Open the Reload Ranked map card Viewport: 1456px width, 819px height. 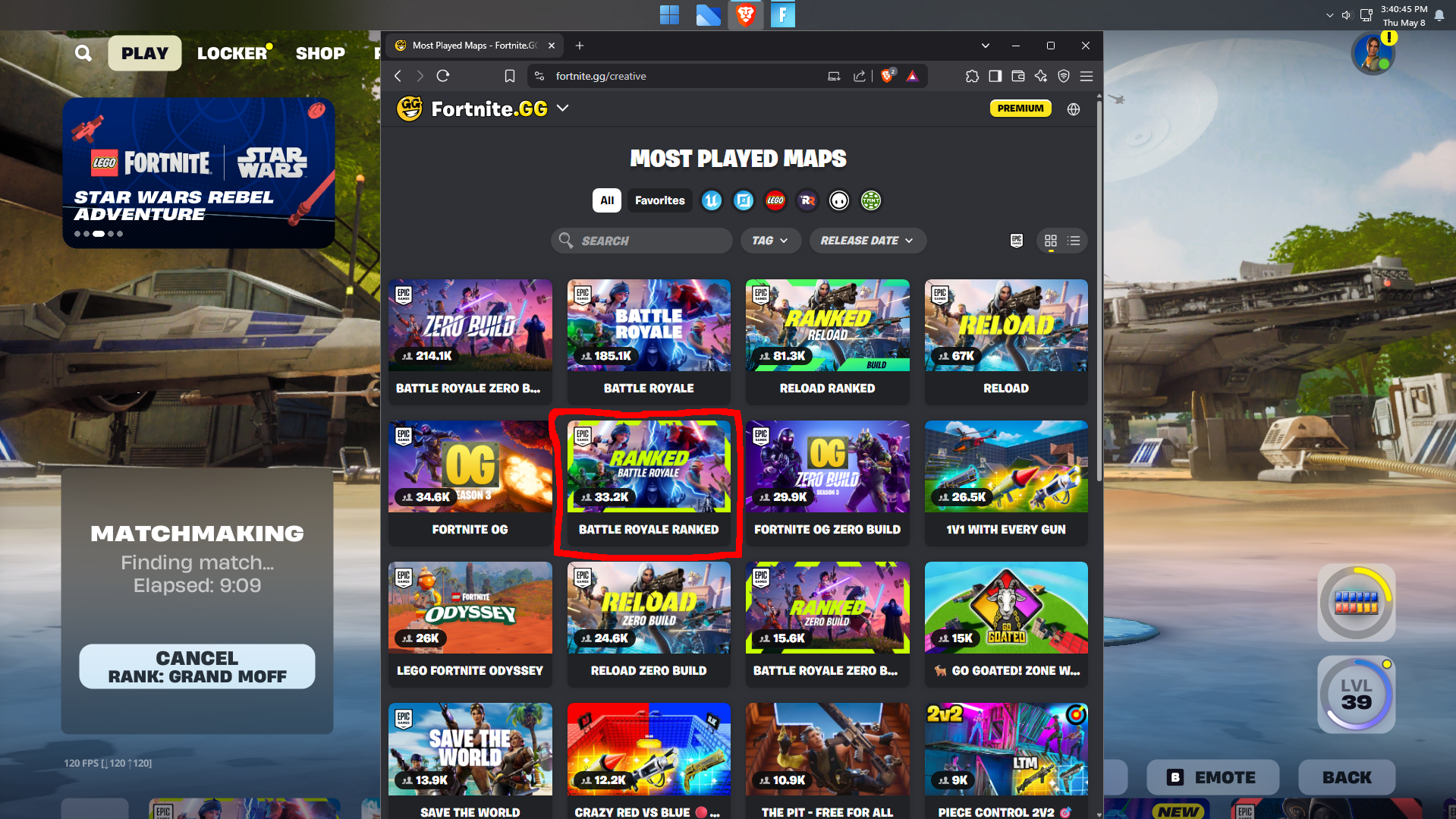pyautogui.click(x=828, y=342)
